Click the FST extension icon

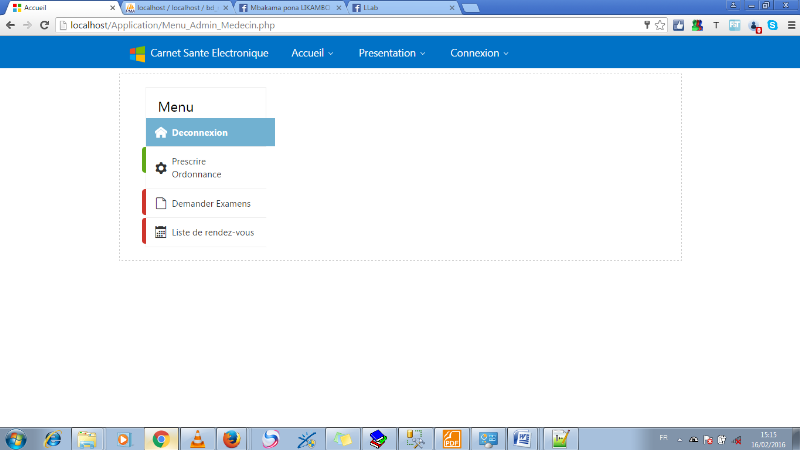735,25
